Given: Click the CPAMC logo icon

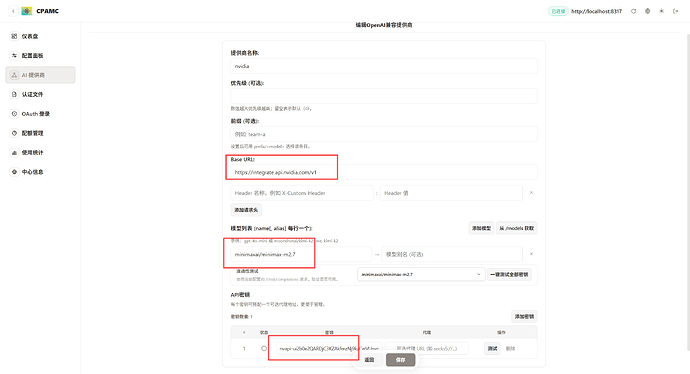Looking at the screenshot, I should coord(27,11).
